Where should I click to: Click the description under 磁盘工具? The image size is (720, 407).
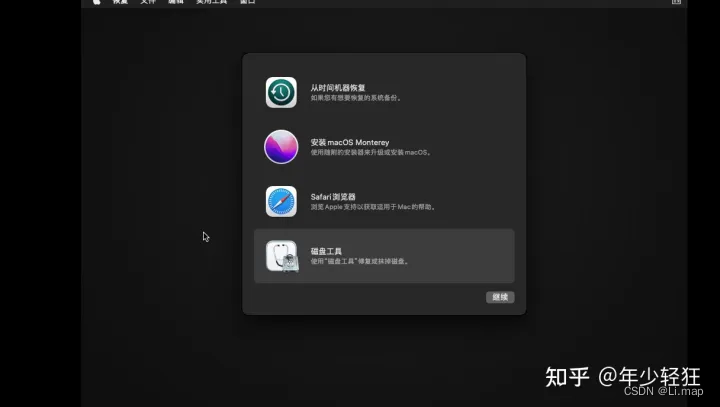[x=360, y=261]
